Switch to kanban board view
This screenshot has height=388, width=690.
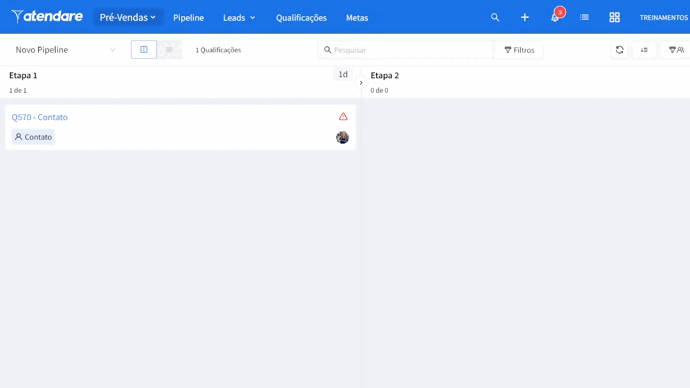point(144,49)
